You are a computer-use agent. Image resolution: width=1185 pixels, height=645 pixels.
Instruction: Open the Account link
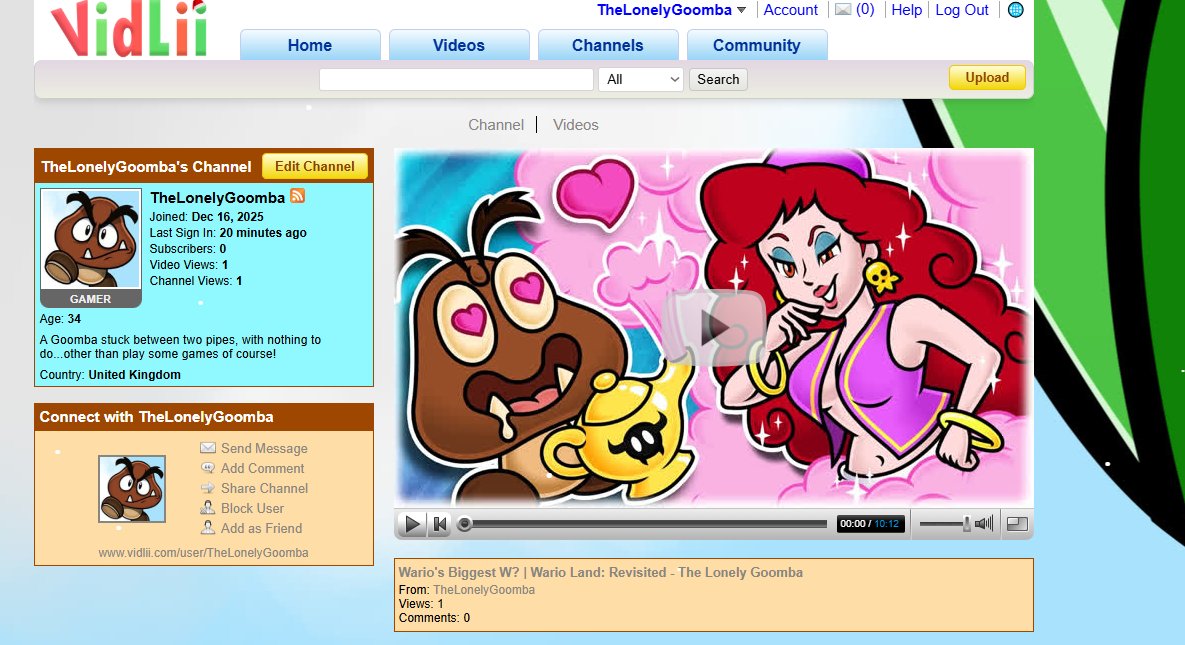click(x=791, y=10)
